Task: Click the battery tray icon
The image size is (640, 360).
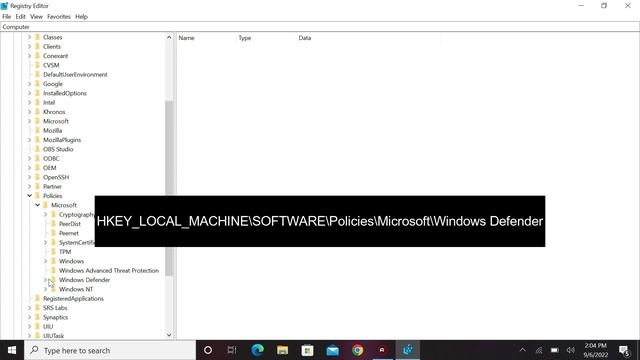Action: [x=554, y=350]
